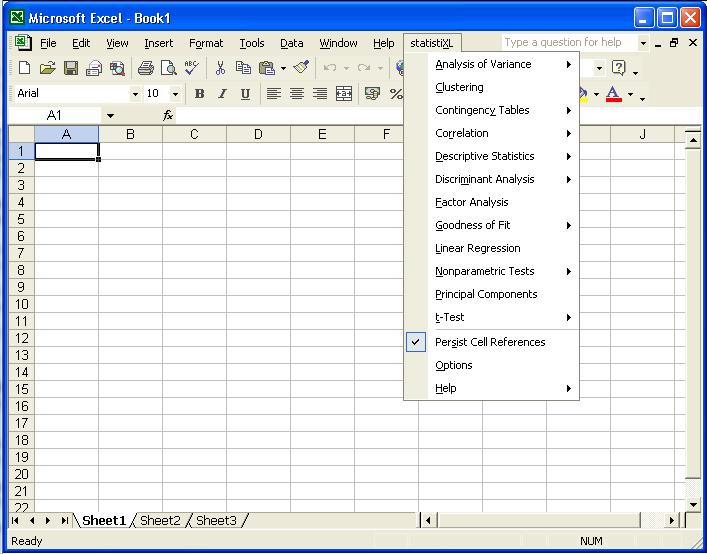Click the Font Color red A icon
Viewport: 707px width, 554px height.
tap(614, 94)
